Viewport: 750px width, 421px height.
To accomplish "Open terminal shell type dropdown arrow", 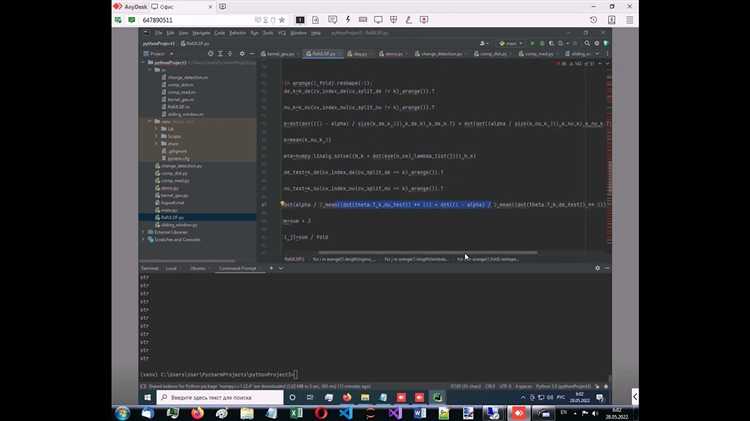I will coord(281,268).
